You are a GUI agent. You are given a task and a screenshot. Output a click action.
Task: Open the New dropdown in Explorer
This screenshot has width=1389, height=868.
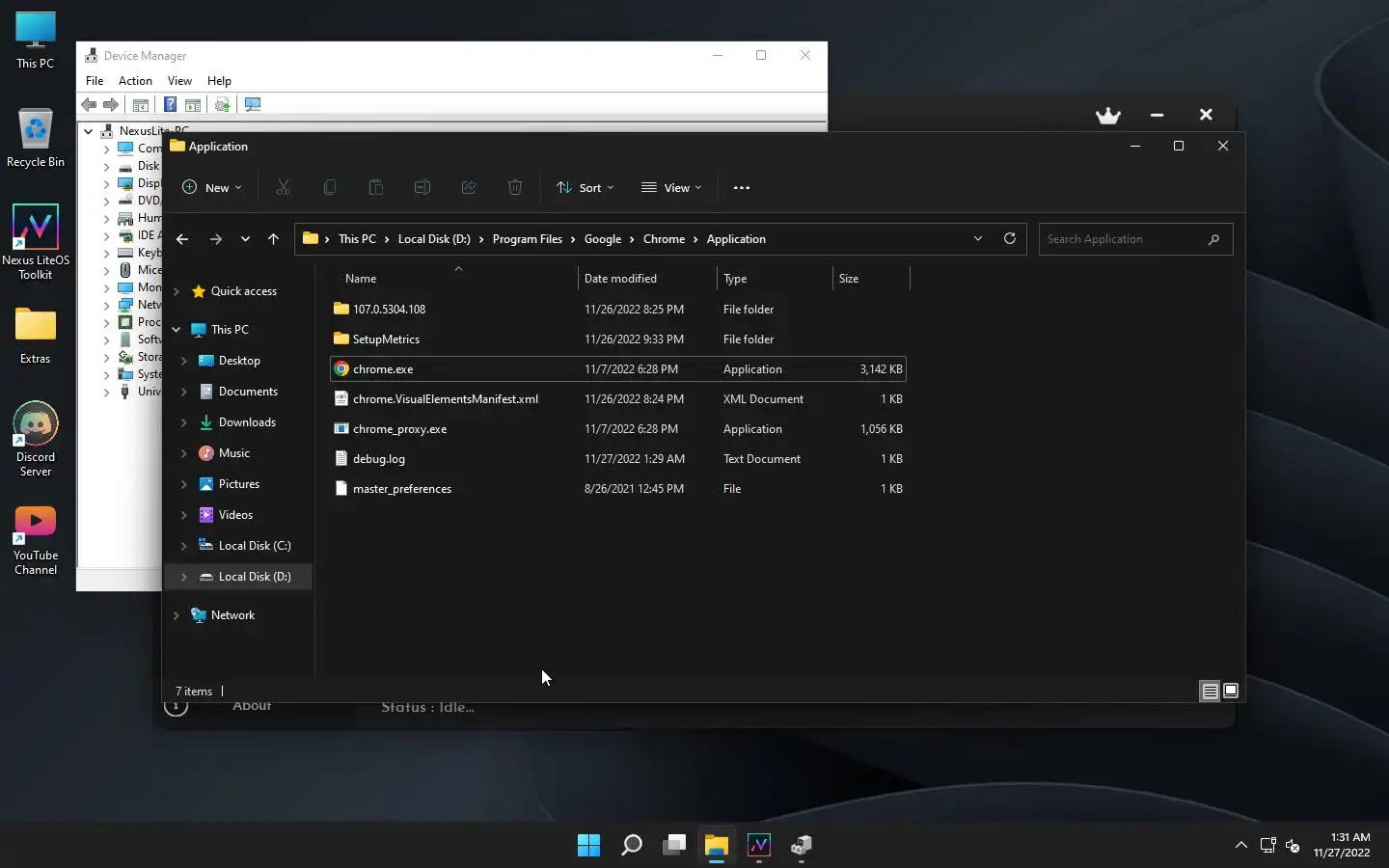212,188
